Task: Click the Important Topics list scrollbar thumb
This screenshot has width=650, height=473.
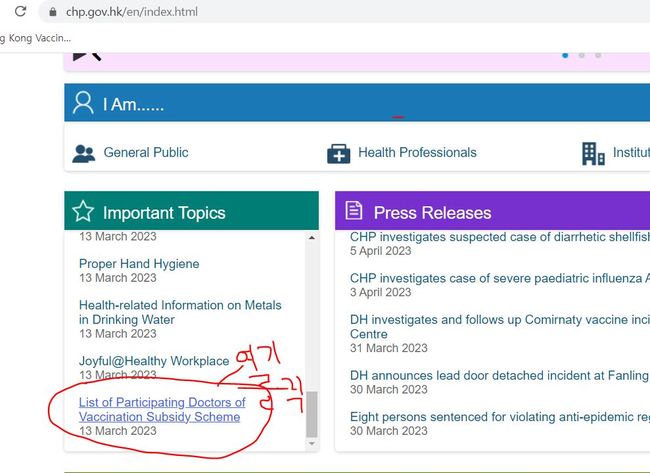Action: coord(311,413)
